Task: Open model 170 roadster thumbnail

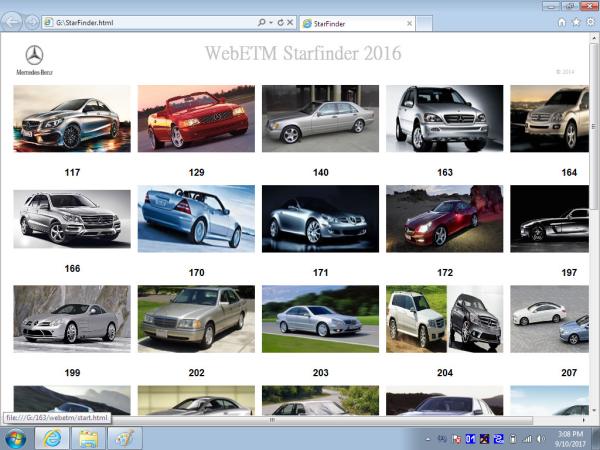Action: pos(196,219)
